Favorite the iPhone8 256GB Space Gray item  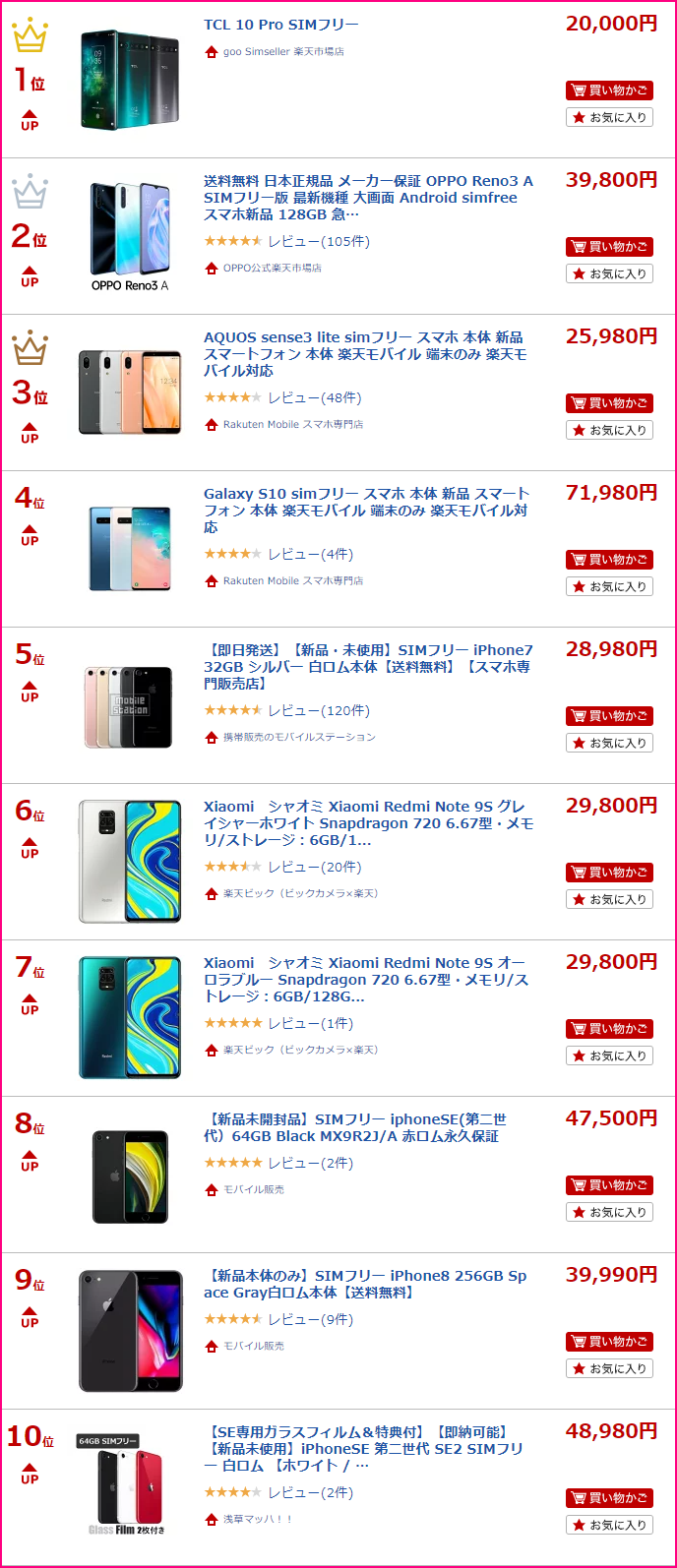[610, 1368]
